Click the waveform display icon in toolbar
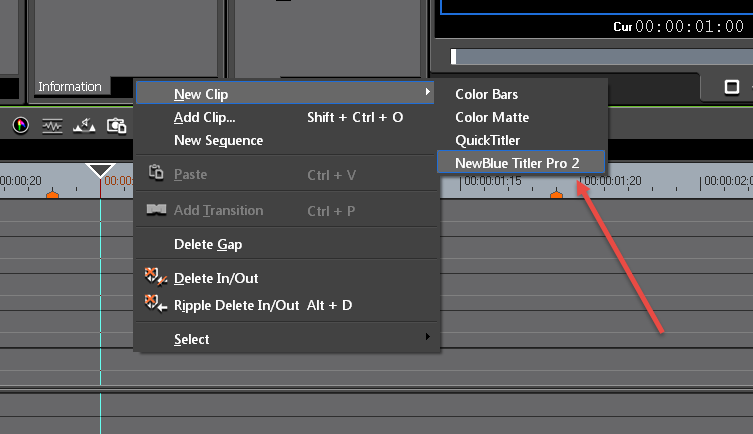 click(x=52, y=126)
